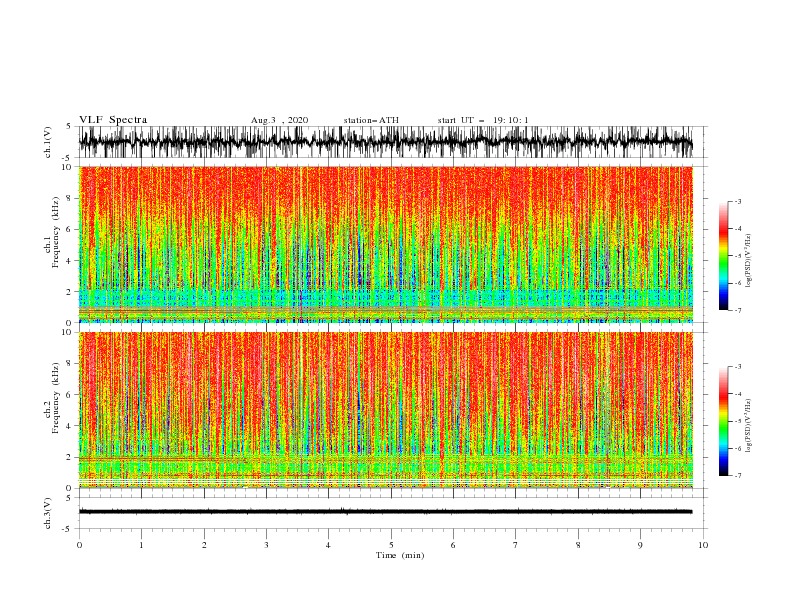
Task: Click the ch.3 voltage waveform trace
Action: tap(386, 512)
